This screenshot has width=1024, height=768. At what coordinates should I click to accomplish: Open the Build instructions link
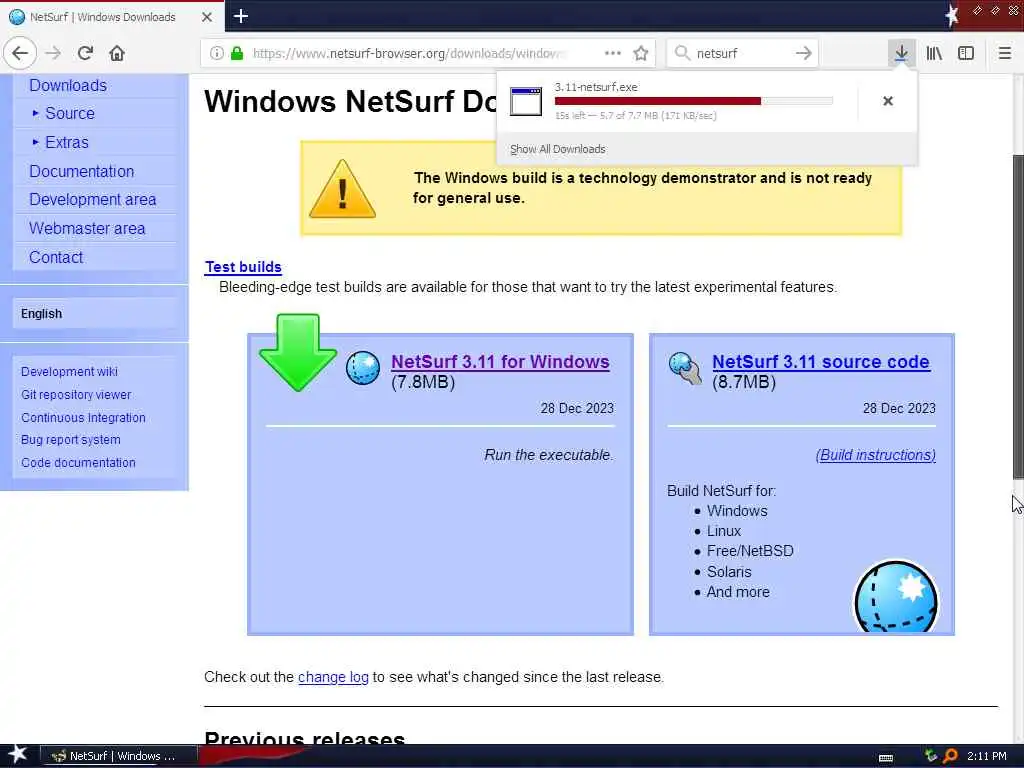[x=876, y=455]
